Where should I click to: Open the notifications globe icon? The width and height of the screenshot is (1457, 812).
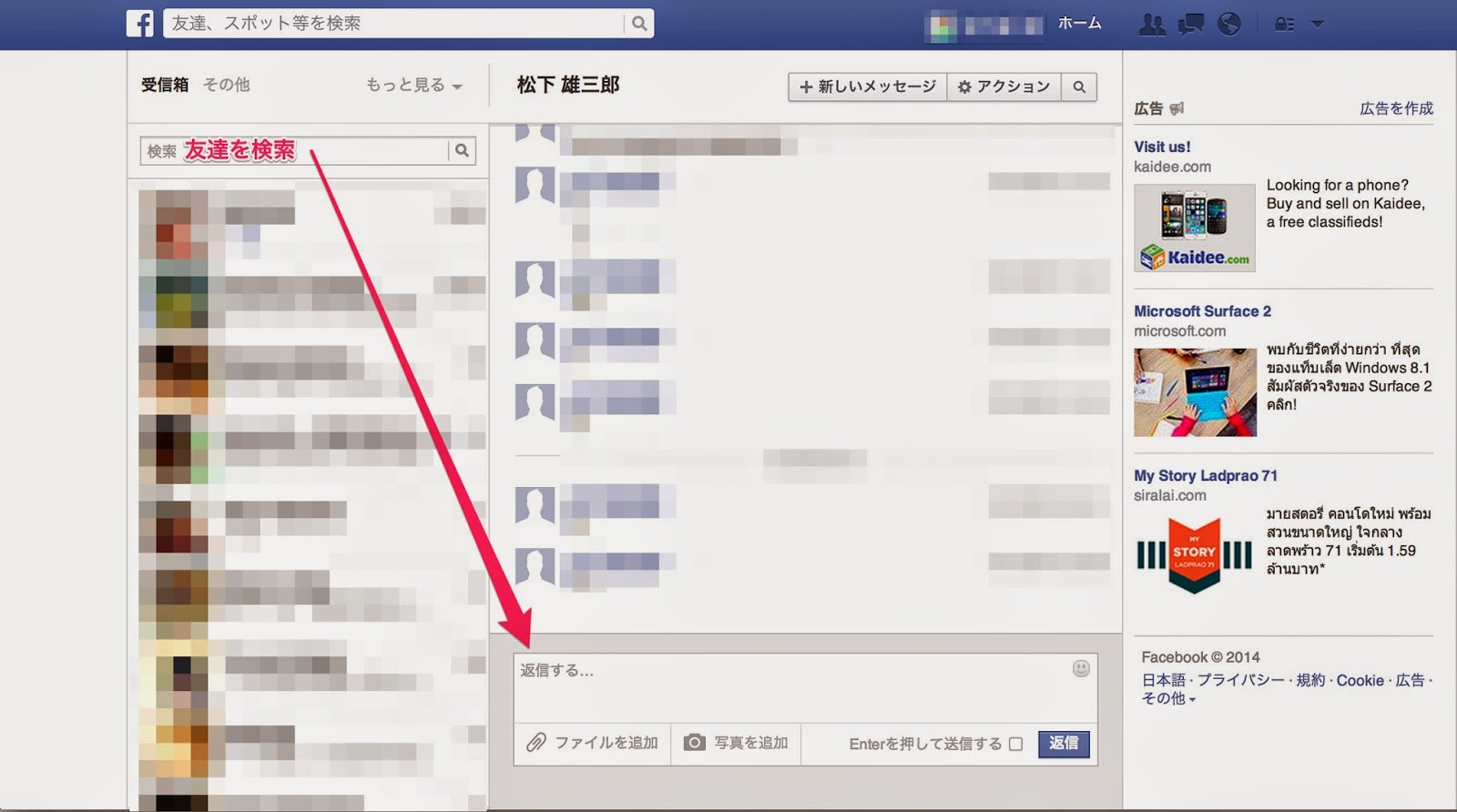pyautogui.click(x=1229, y=25)
